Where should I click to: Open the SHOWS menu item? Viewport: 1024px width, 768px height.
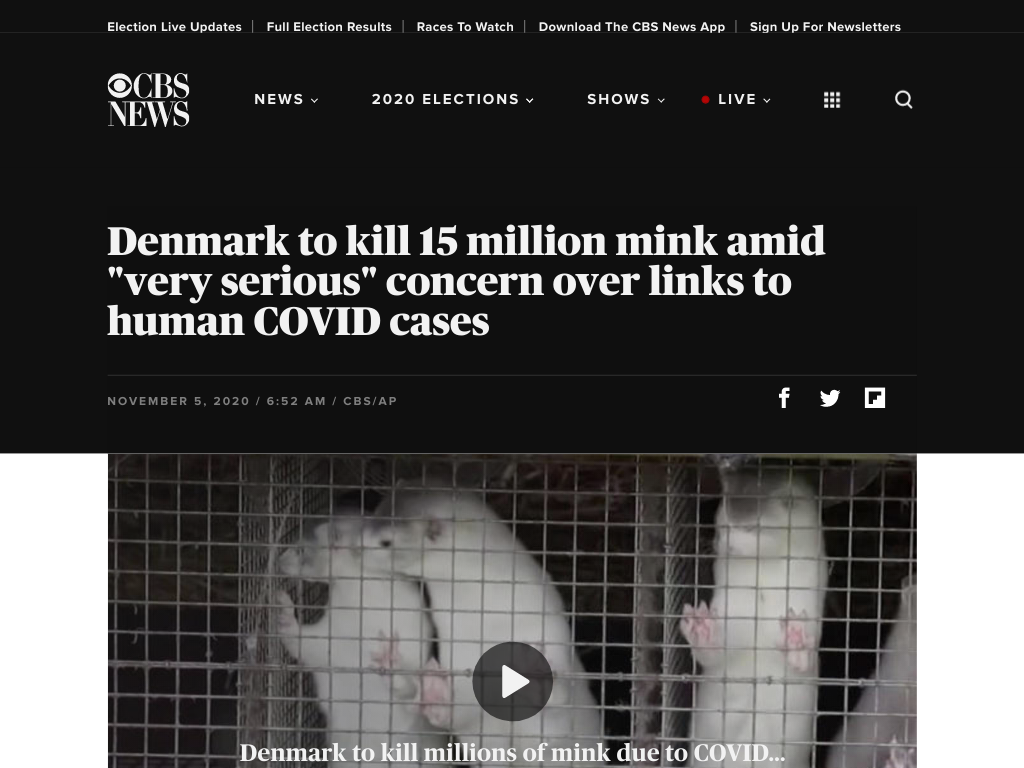618,99
